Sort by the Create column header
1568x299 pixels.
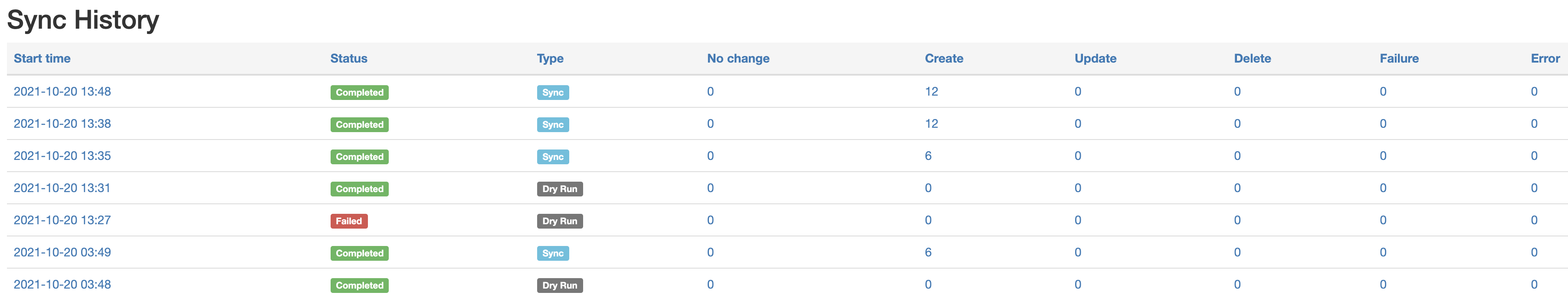pos(944,59)
